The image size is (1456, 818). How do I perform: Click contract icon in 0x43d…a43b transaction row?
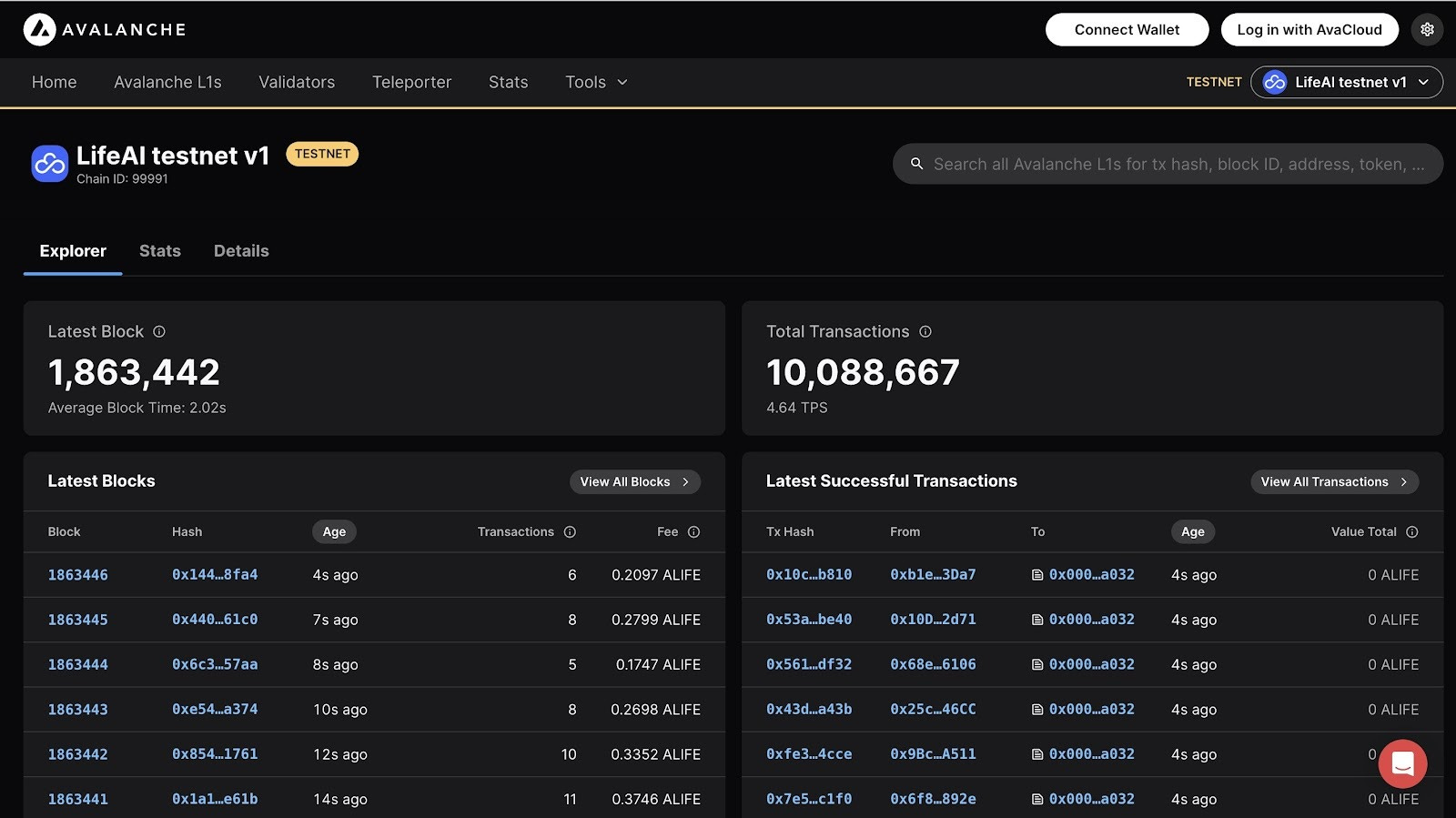[x=1037, y=710]
